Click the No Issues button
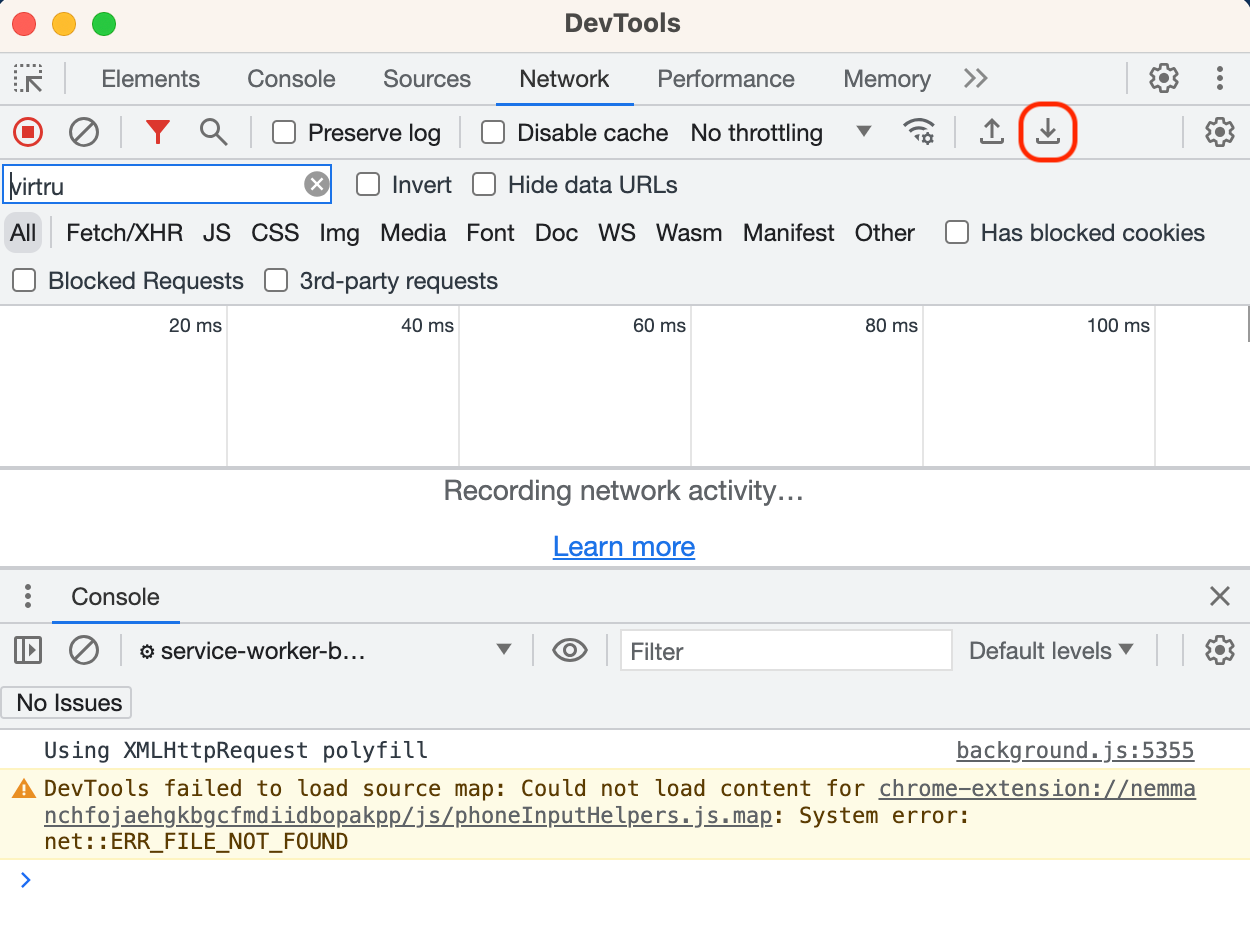The width and height of the screenshot is (1250, 934). point(68,703)
